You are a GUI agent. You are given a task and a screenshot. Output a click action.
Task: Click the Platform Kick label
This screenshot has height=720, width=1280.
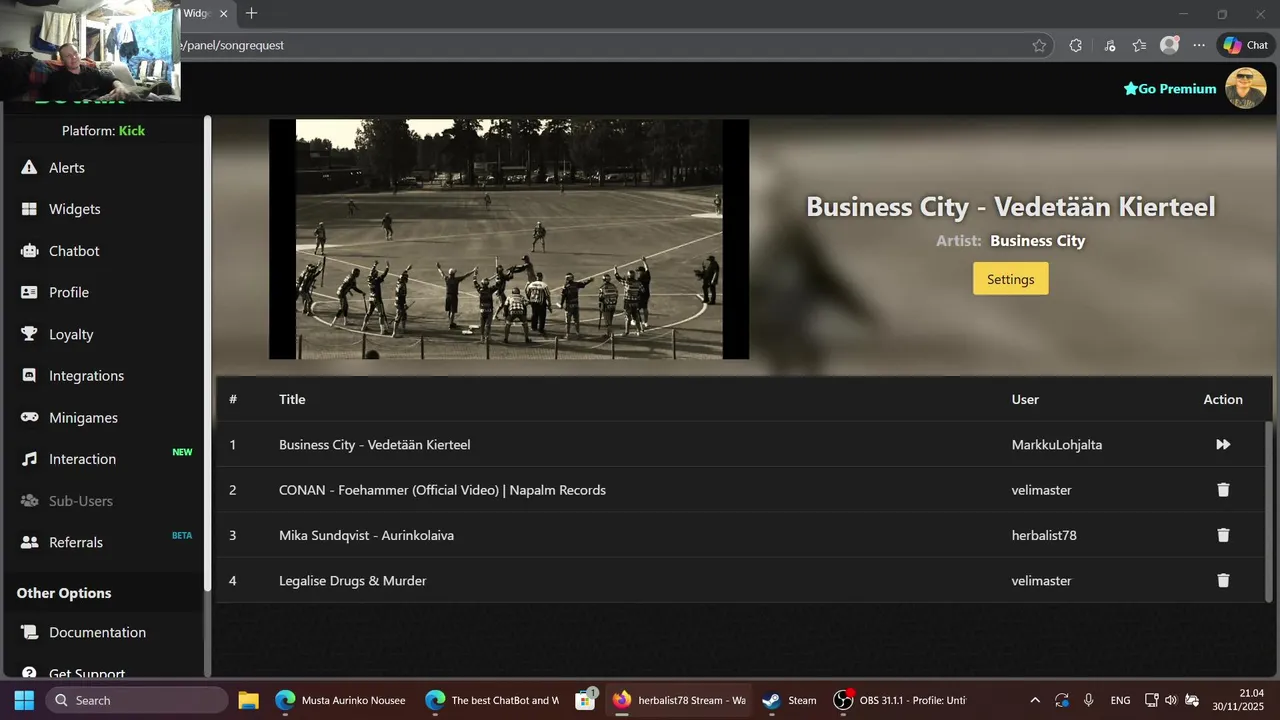tap(103, 131)
